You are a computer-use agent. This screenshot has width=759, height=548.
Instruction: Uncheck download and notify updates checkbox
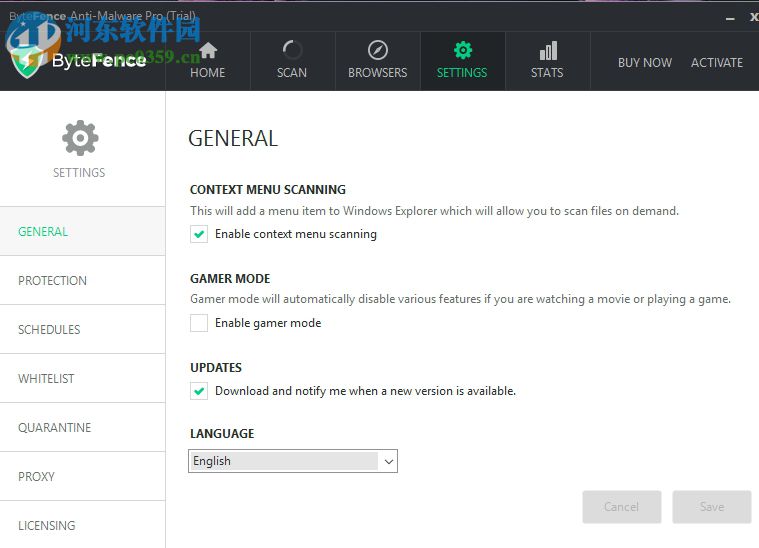pyautogui.click(x=199, y=391)
